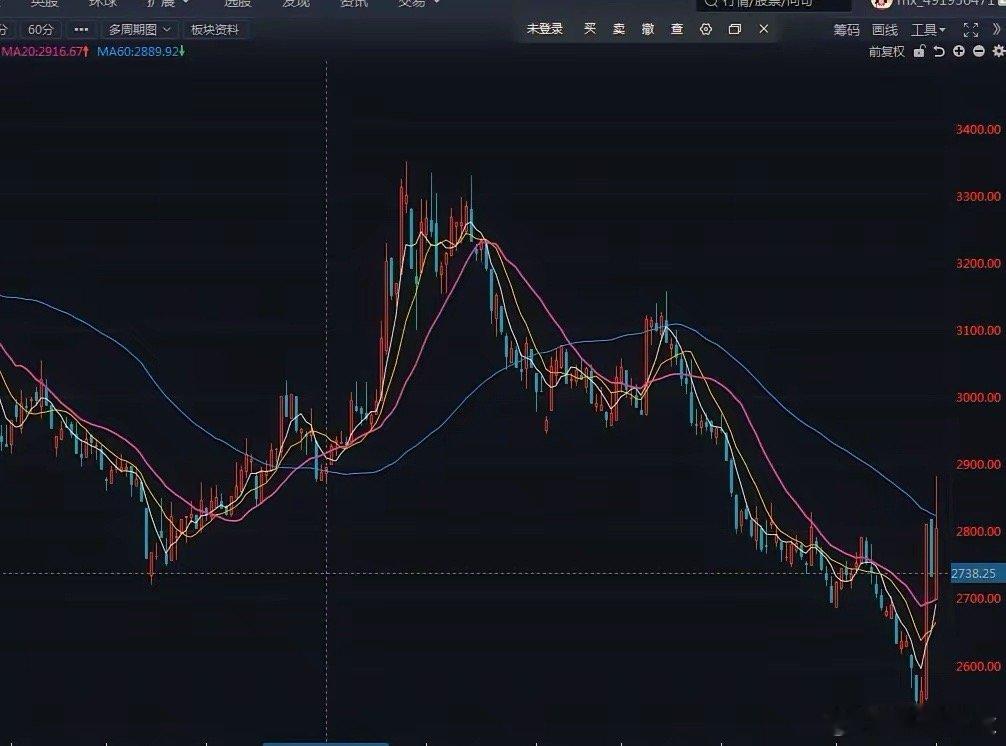Screen dimensions: 1006x746
Task: Click the 3000.00 price axis label
Action: click(x=978, y=398)
